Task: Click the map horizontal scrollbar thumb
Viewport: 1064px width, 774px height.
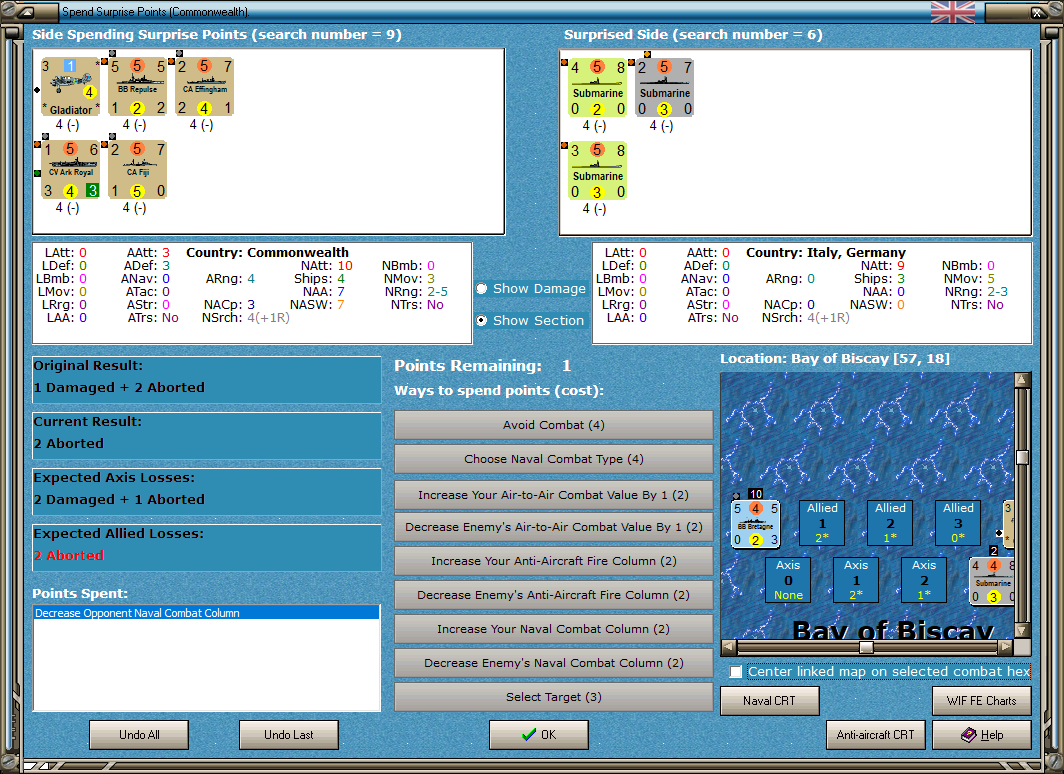Action: [x=866, y=647]
